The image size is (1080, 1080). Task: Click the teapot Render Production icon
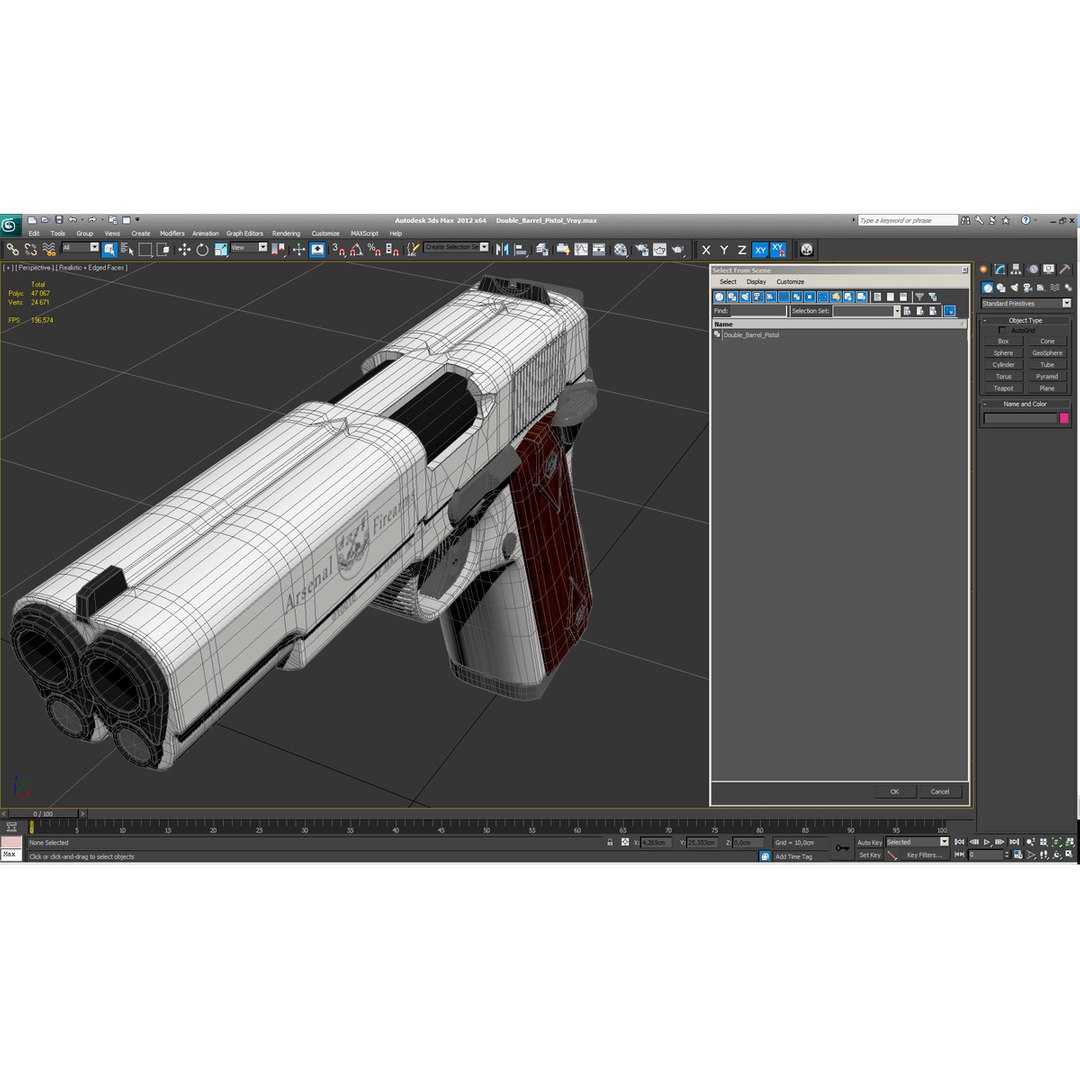[x=678, y=249]
